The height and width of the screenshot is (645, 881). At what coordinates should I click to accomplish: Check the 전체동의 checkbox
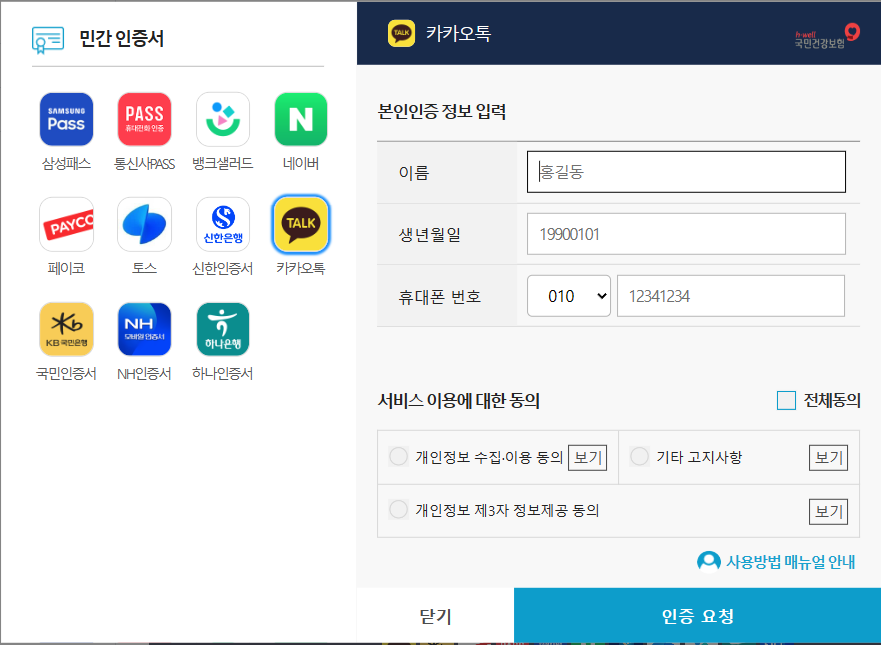tap(786, 401)
